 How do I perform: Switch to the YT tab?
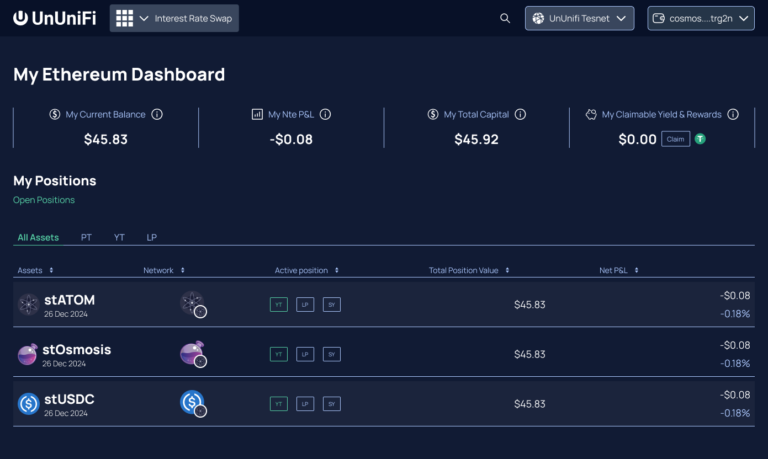[119, 238]
